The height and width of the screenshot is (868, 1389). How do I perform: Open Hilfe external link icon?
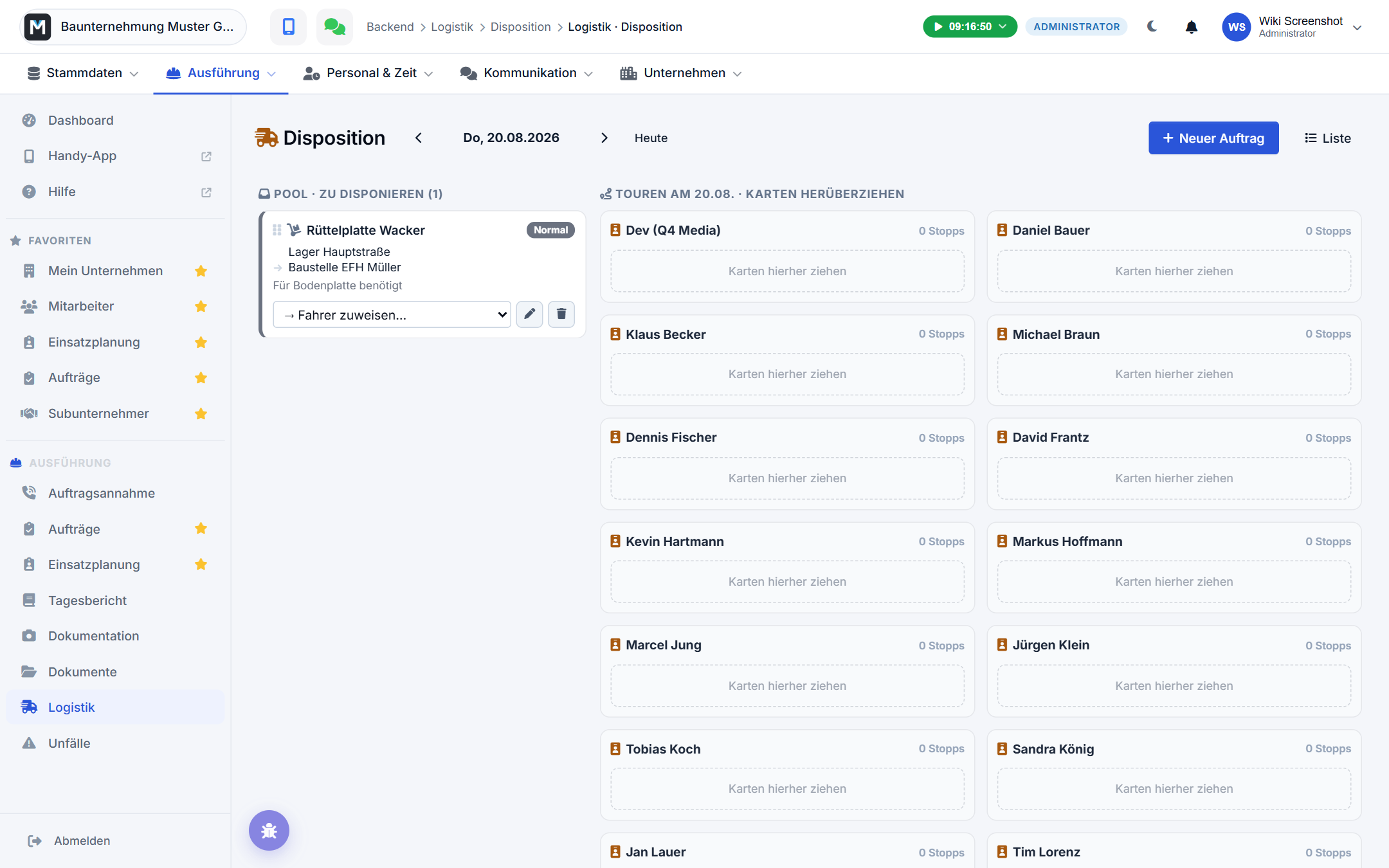(206, 192)
